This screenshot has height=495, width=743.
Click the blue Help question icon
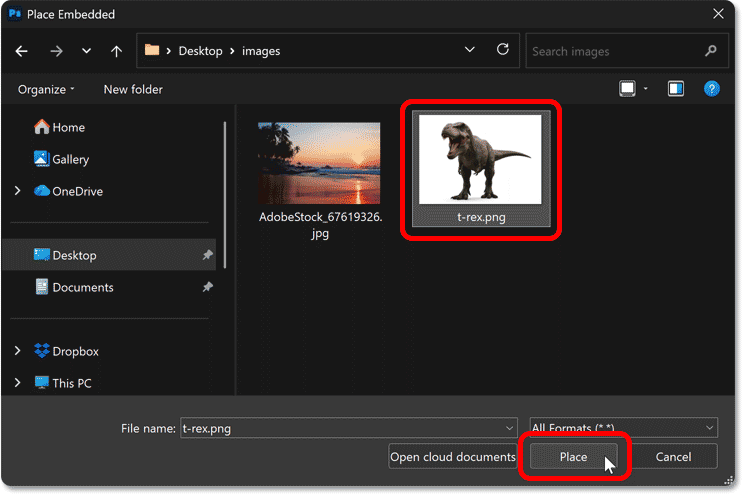[711, 89]
